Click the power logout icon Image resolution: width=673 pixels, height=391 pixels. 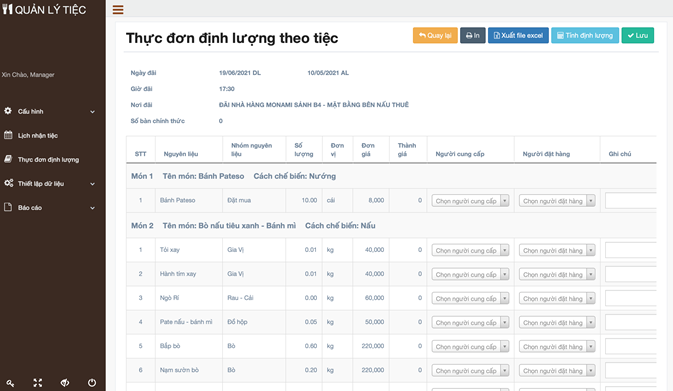point(92,382)
